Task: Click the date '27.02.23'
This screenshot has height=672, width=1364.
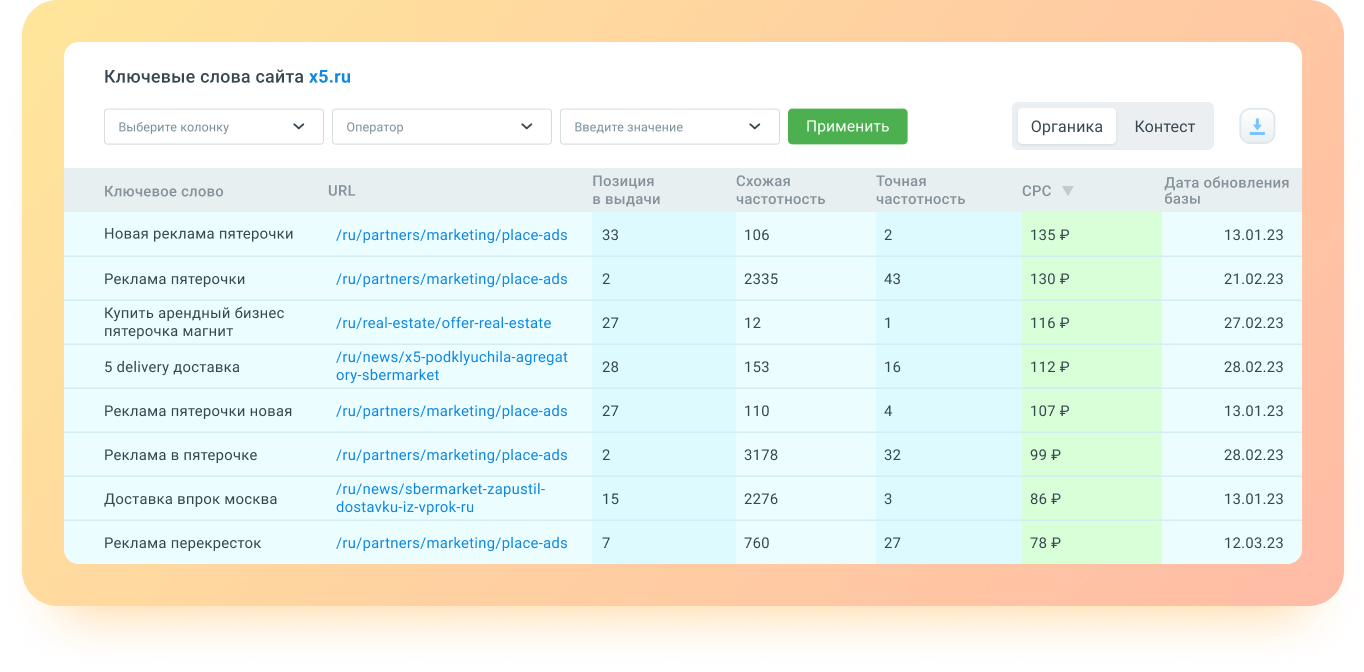Action: pos(1254,323)
